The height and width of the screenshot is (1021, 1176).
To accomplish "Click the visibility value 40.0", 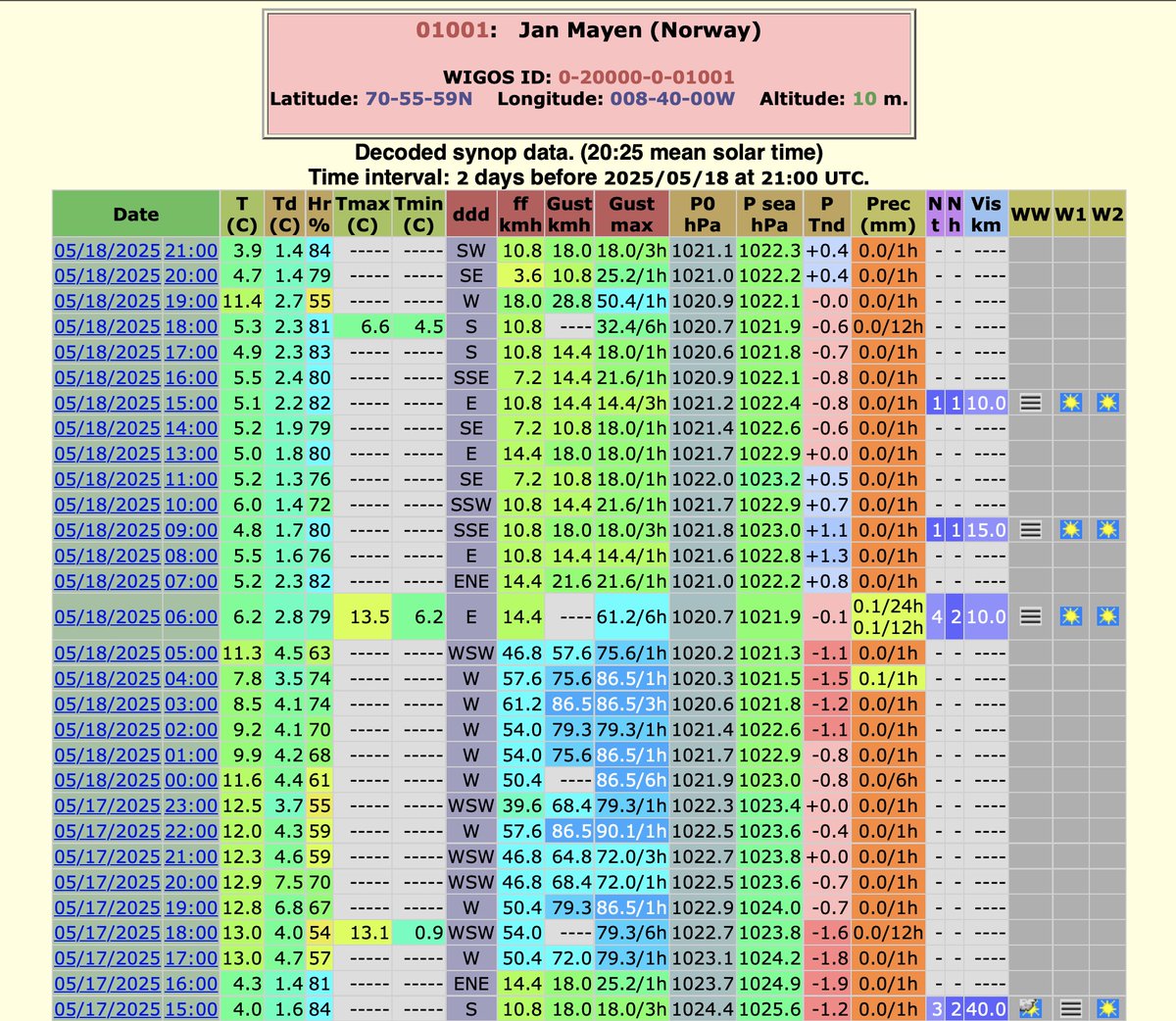I will point(986,1009).
